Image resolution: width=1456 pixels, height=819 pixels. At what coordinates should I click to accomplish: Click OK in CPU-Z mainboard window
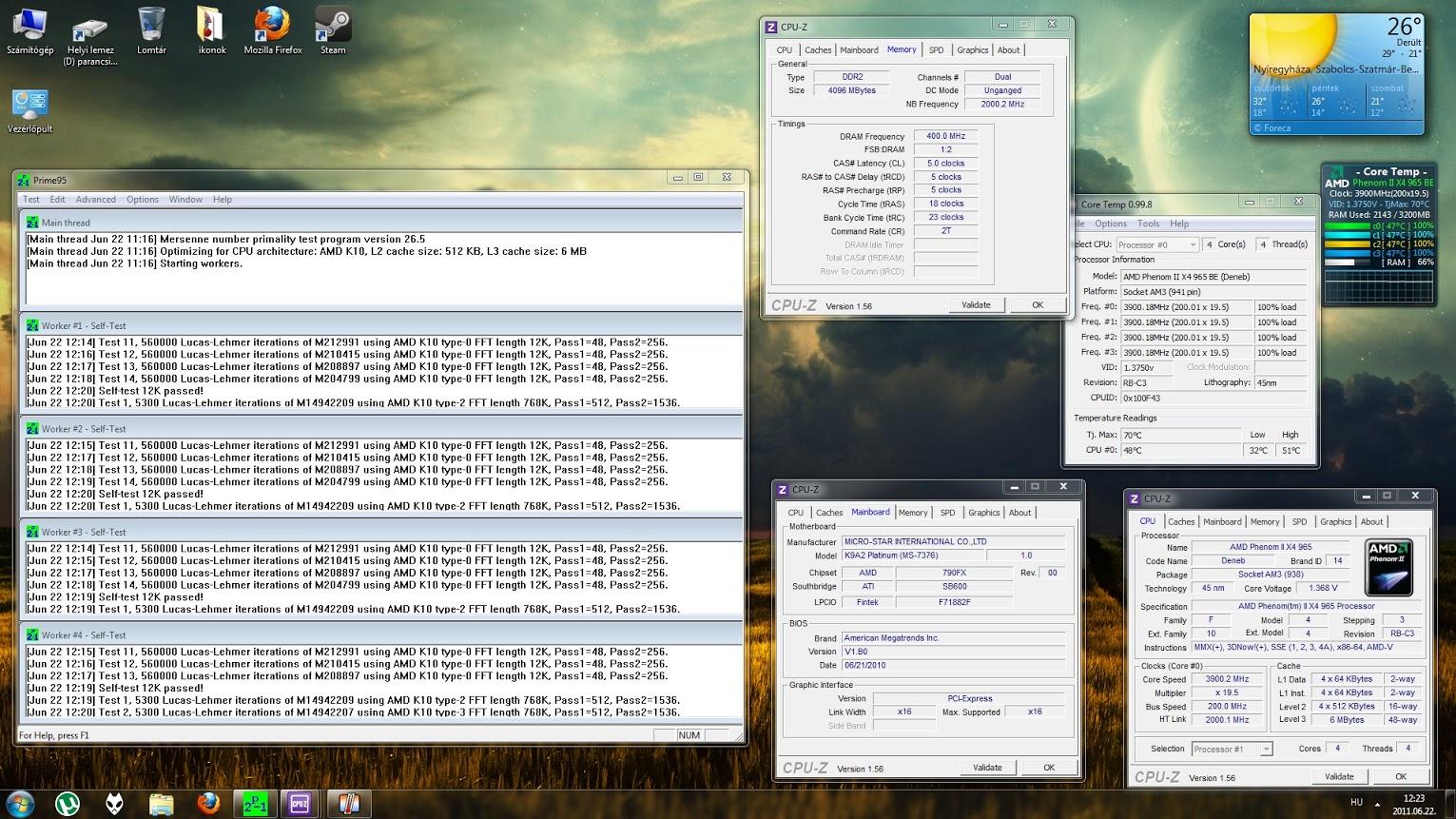tap(1049, 768)
